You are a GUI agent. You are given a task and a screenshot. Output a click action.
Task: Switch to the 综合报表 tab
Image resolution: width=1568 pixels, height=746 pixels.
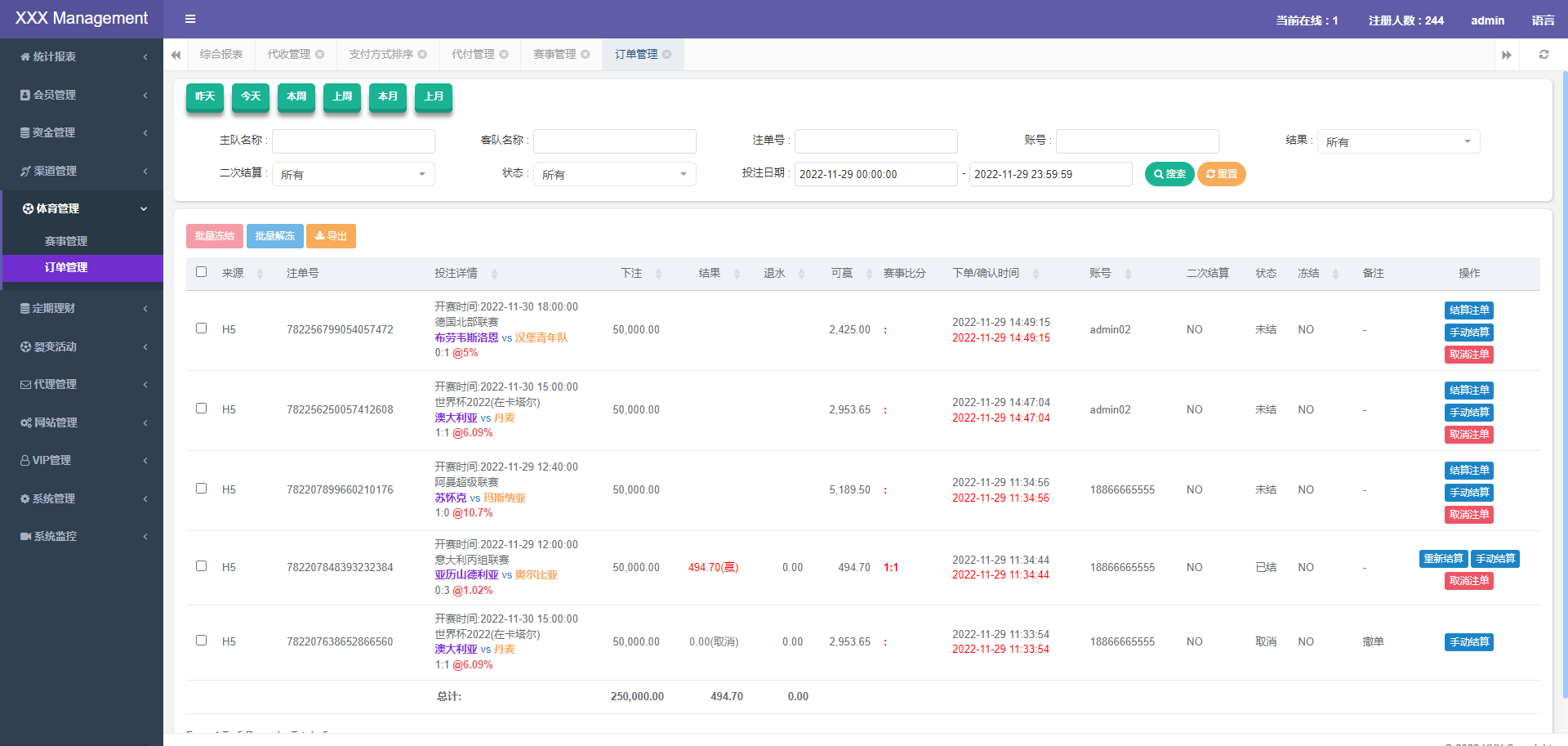click(221, 55)
